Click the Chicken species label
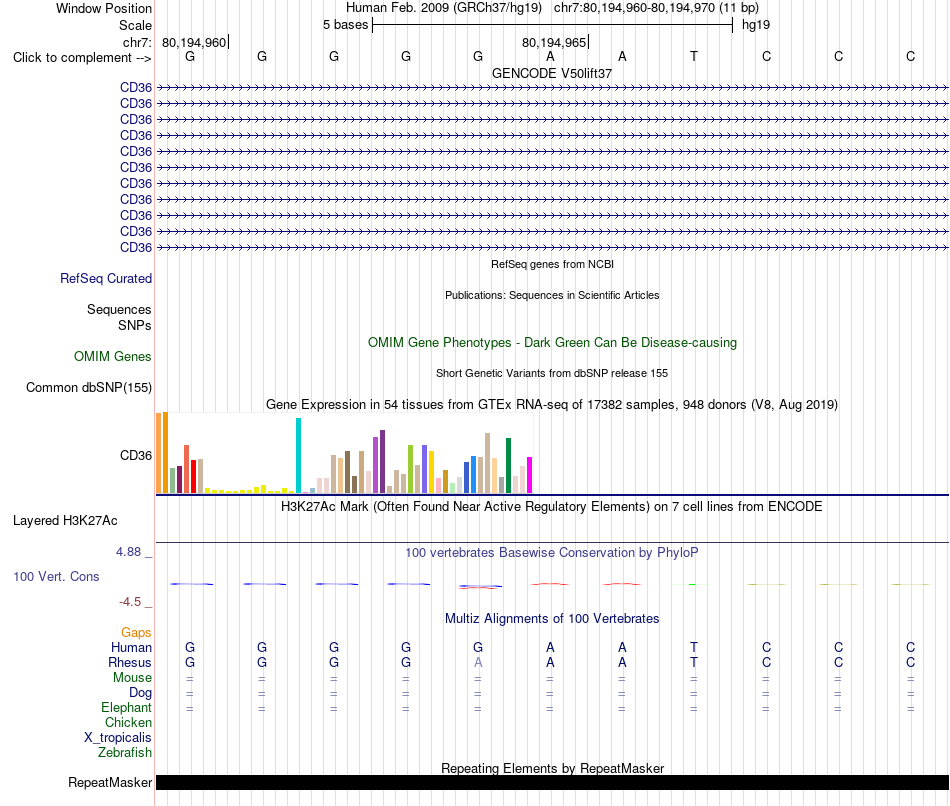950x806 pixels. (x=128, y=722)
